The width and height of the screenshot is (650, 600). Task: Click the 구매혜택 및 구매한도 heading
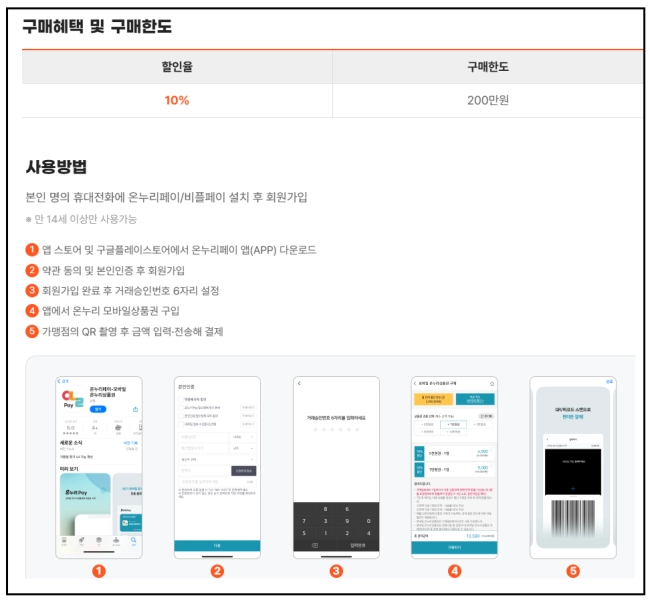[x=97, y=27]
